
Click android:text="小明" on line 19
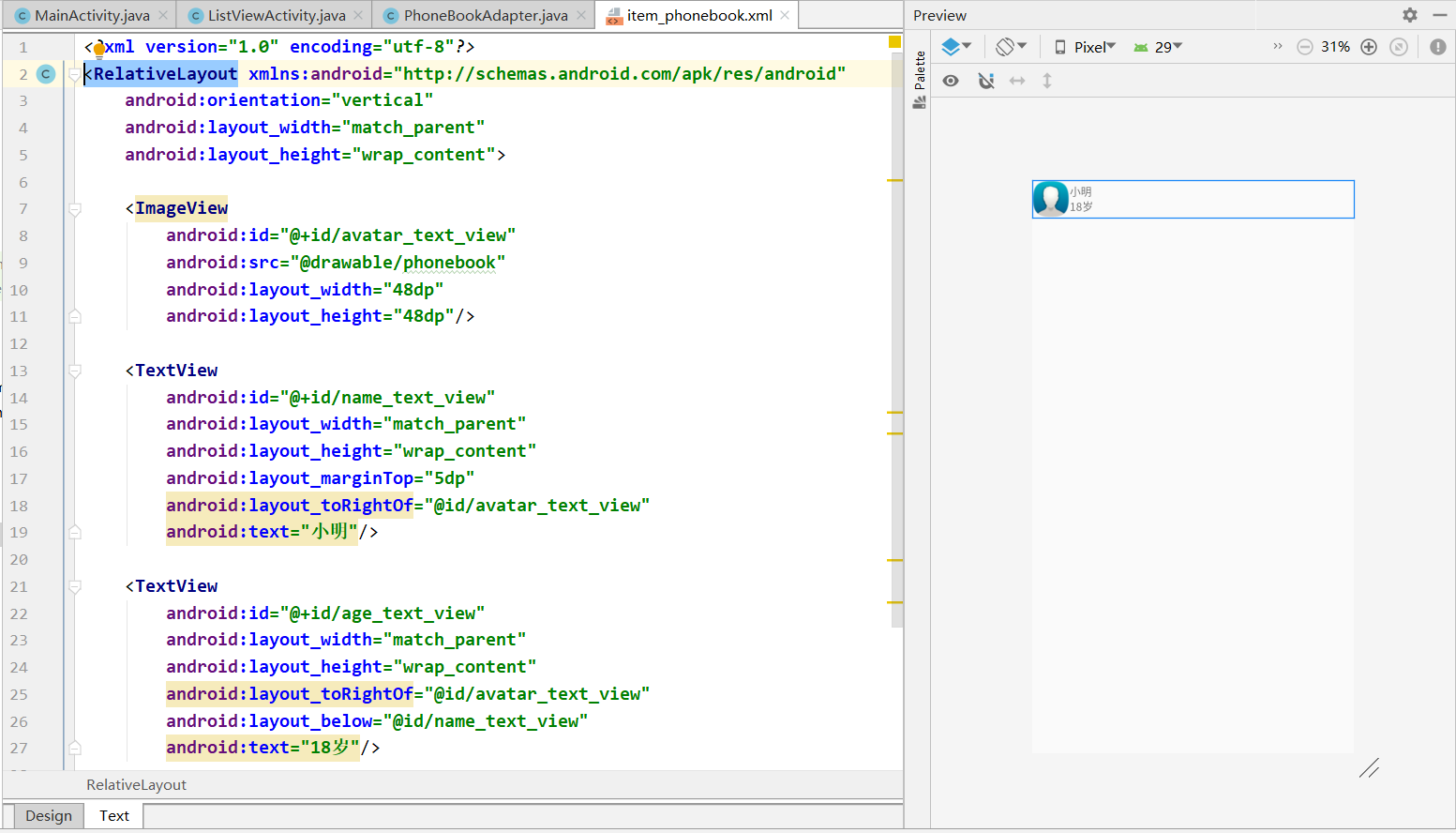click(263, 532)
